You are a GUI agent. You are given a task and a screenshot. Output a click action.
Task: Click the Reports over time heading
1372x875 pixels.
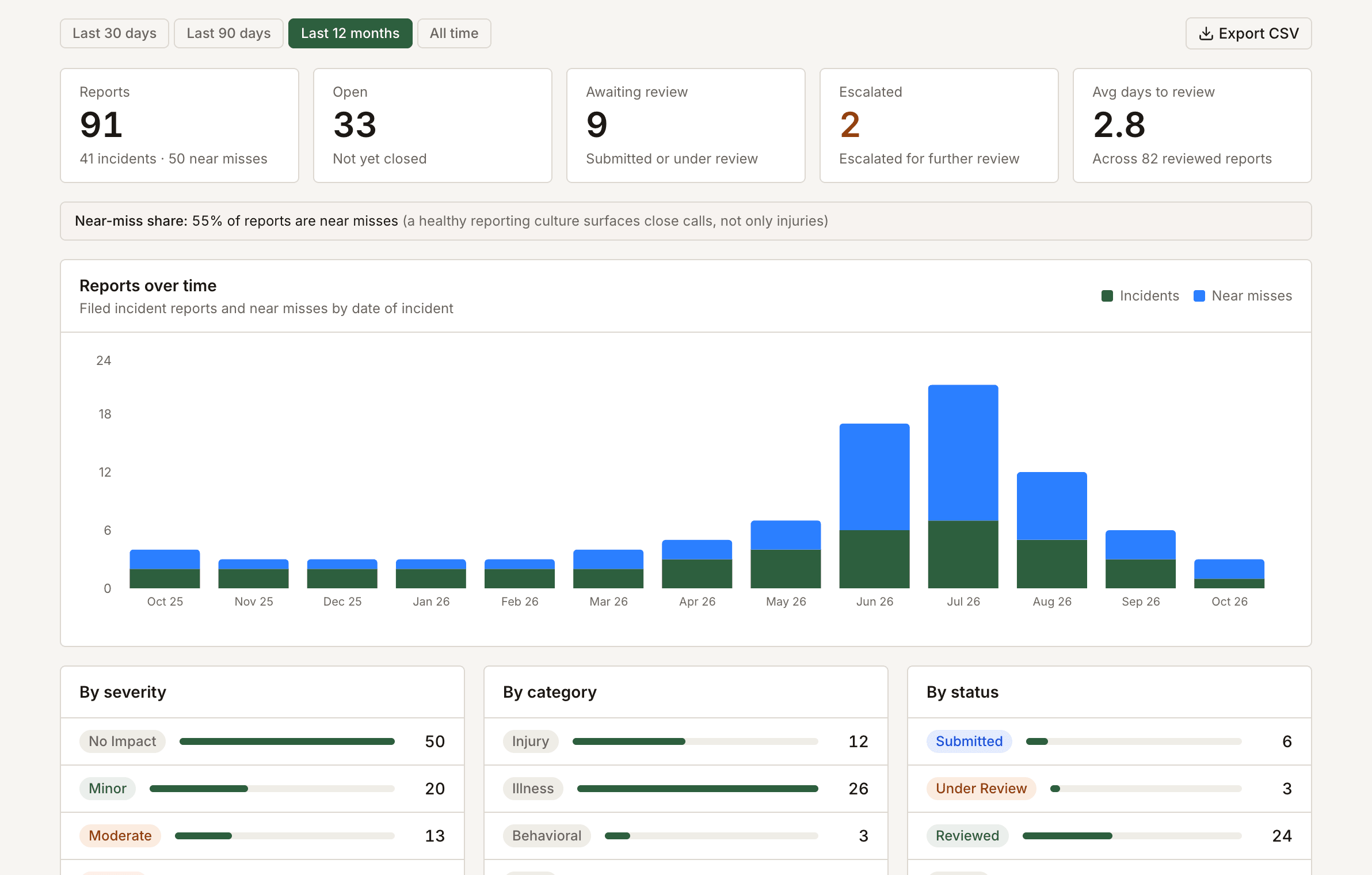click(x=148, y=286)
